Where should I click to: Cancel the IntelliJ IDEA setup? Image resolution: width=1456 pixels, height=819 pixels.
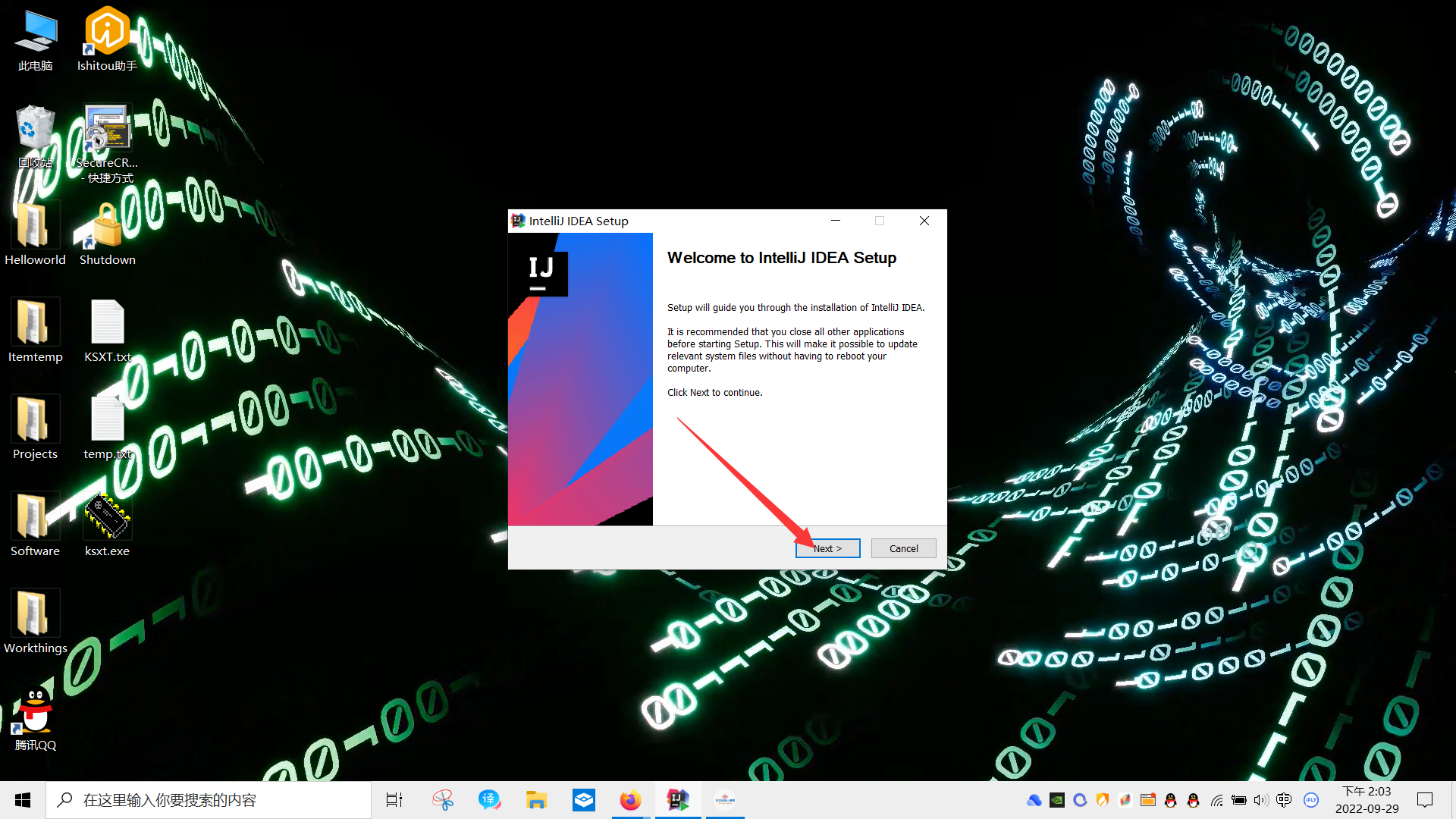903,548
